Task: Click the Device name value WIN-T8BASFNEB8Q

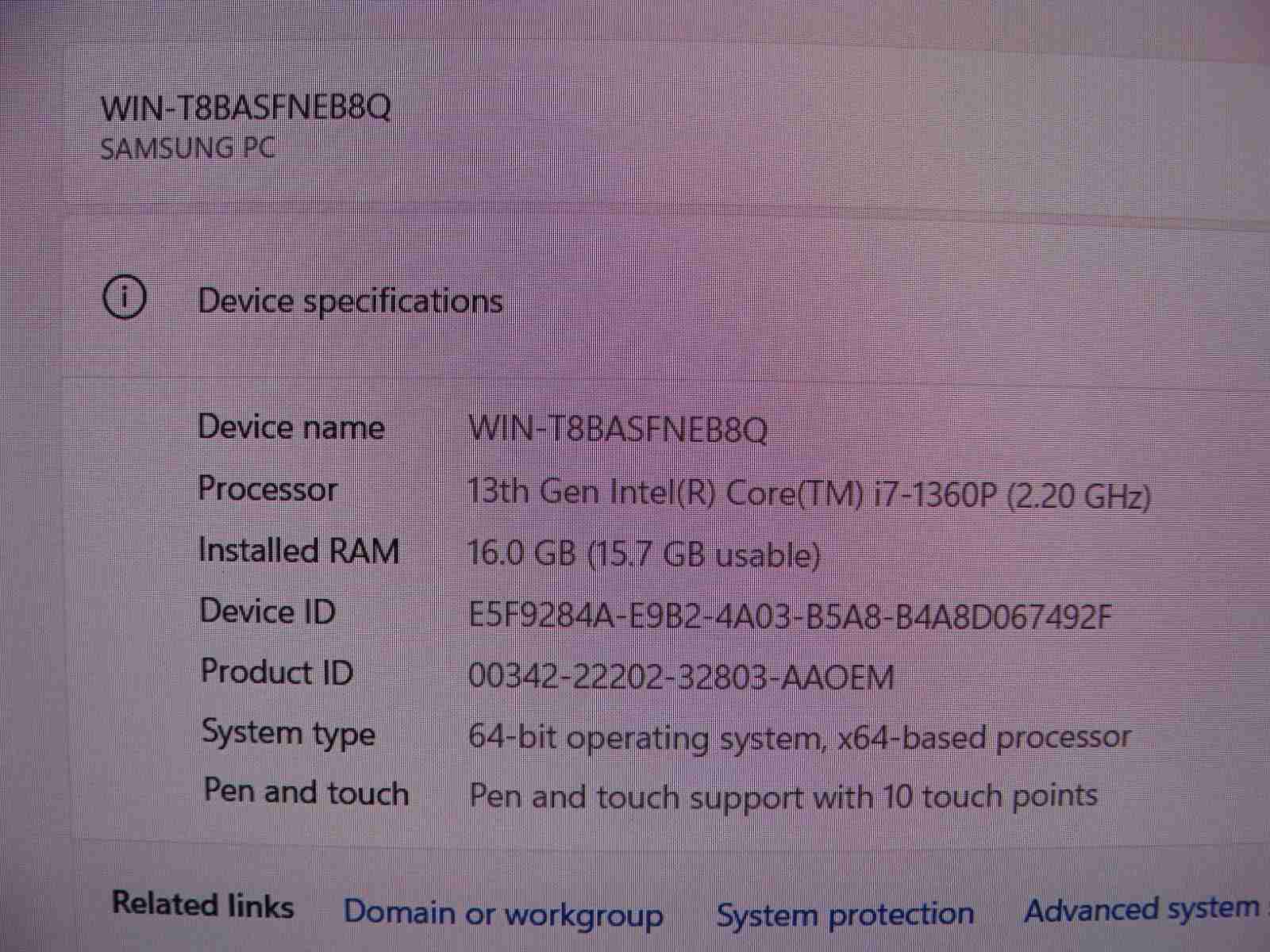Action: [618, 430]
